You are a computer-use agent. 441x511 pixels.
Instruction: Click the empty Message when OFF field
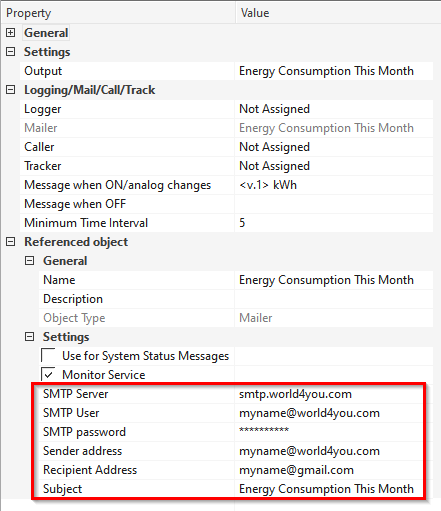[334, 204]
